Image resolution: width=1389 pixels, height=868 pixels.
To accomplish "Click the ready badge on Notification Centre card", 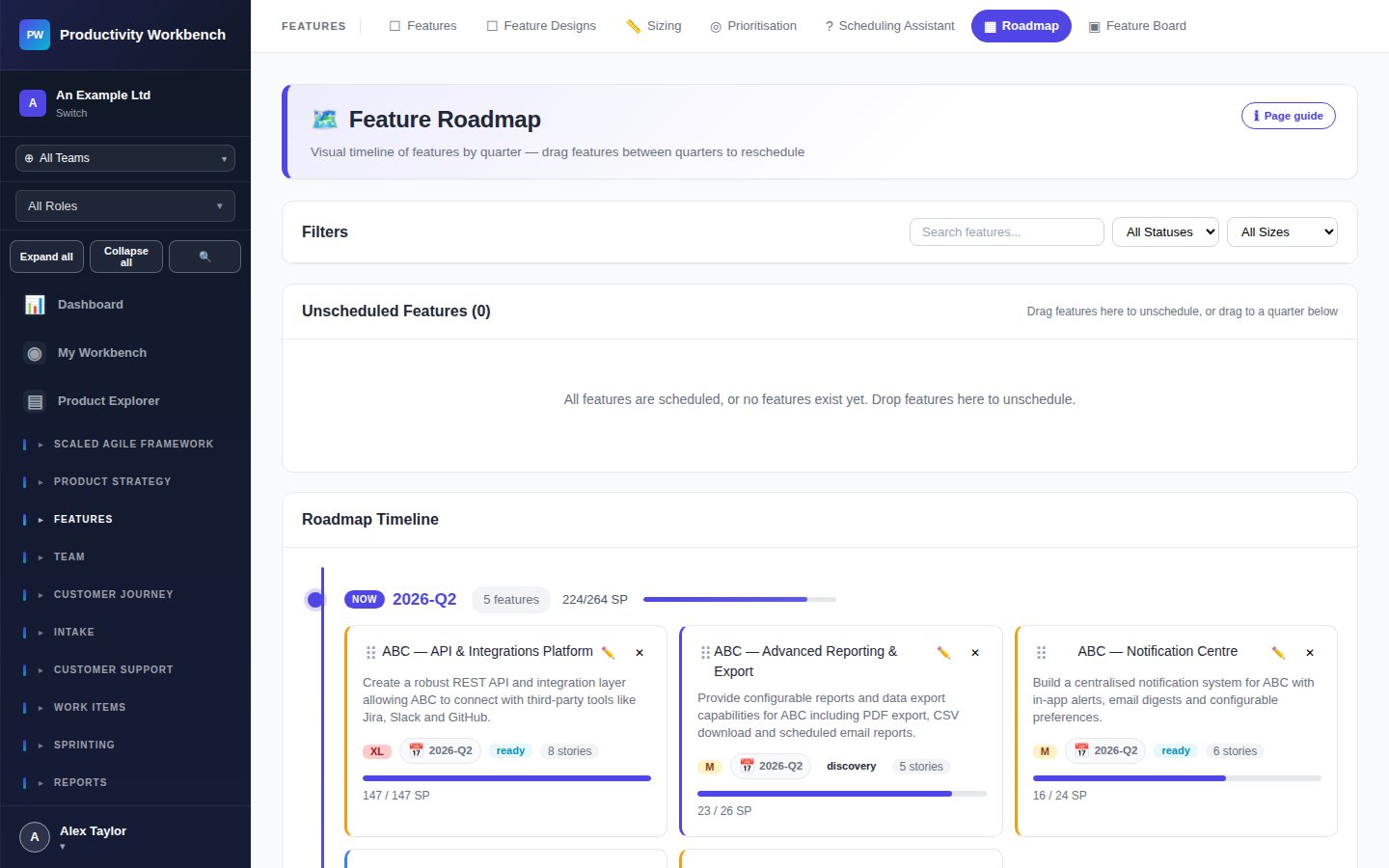I will pyautogui.click(x=1176, y=751).
